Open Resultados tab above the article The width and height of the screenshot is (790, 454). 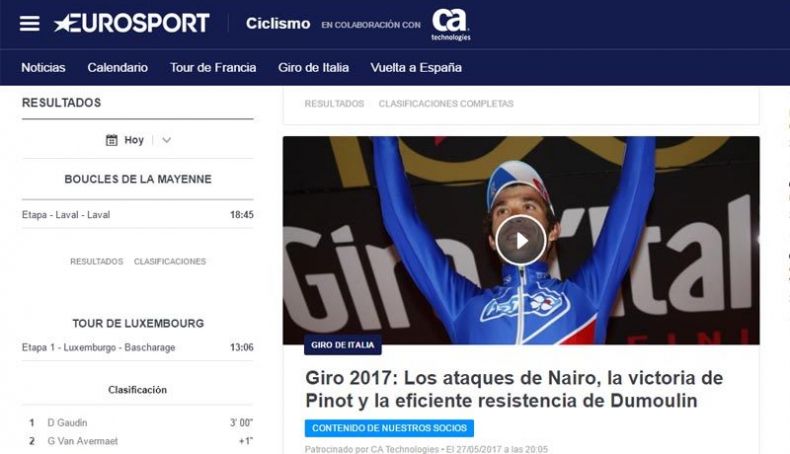334,104
